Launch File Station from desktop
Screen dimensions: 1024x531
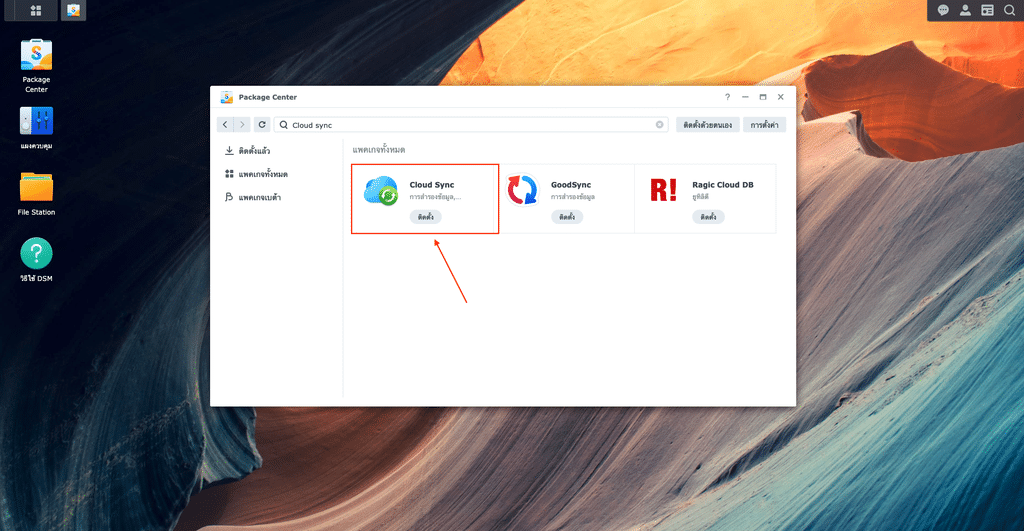(36, 194)
